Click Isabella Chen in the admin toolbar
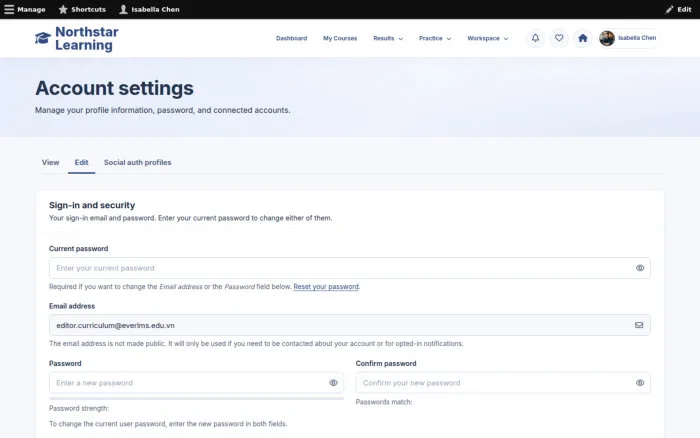This screenshot has height=438, width=700. pyautogui.click(x=155, y=9)
